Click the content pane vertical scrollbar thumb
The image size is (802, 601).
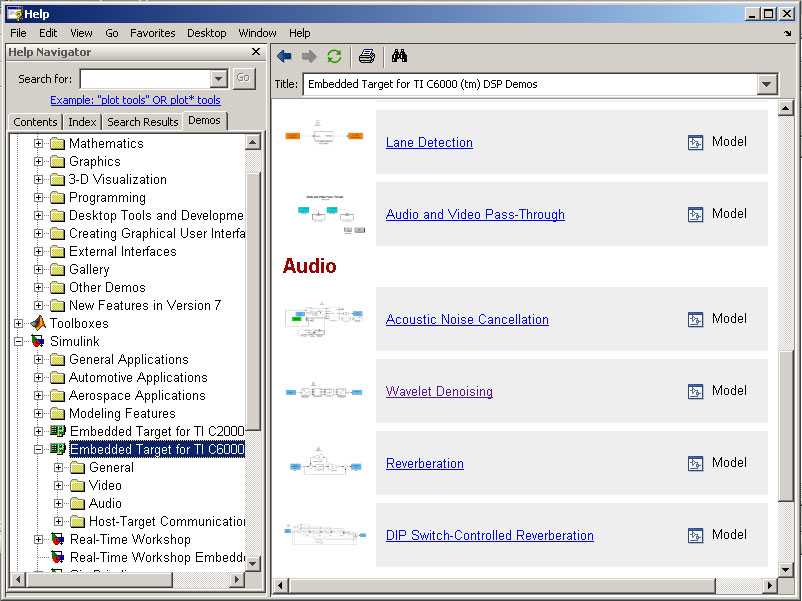click(786, 426)
